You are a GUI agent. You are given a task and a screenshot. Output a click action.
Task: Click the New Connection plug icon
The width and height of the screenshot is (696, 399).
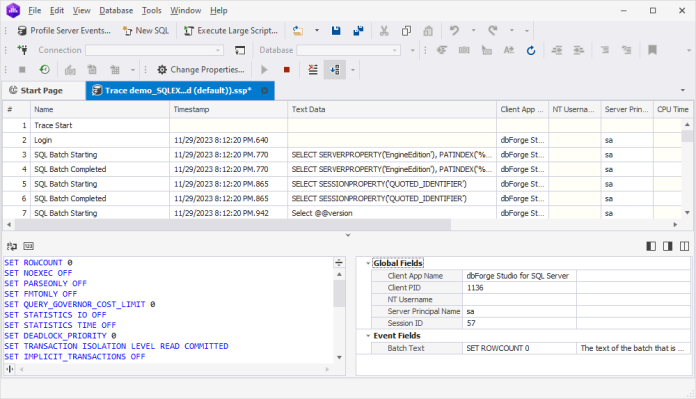(22, 50)
